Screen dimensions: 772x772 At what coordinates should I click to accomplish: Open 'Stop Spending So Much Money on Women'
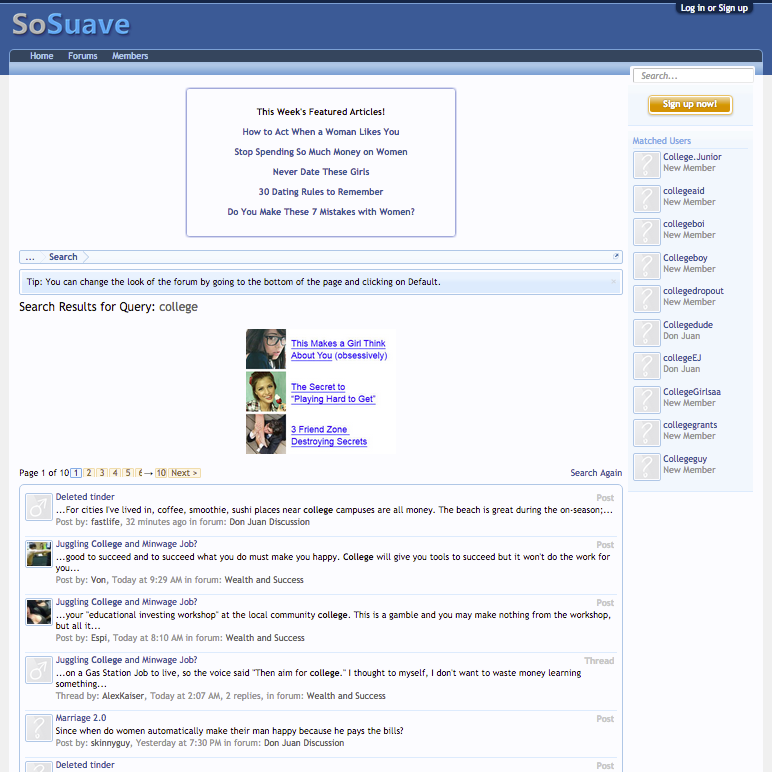click(321, 152)
